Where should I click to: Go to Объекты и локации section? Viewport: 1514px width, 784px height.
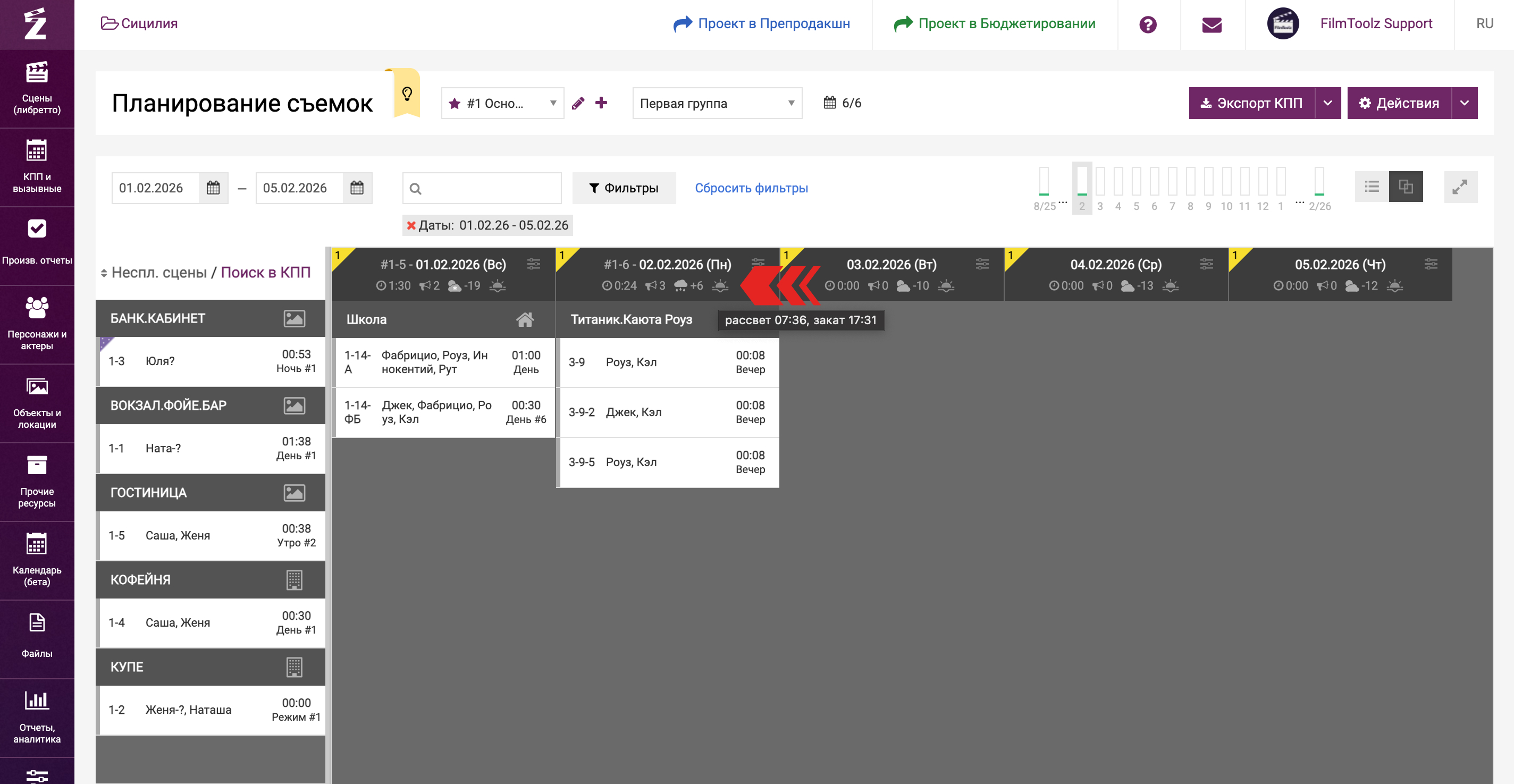click(37, 403)
